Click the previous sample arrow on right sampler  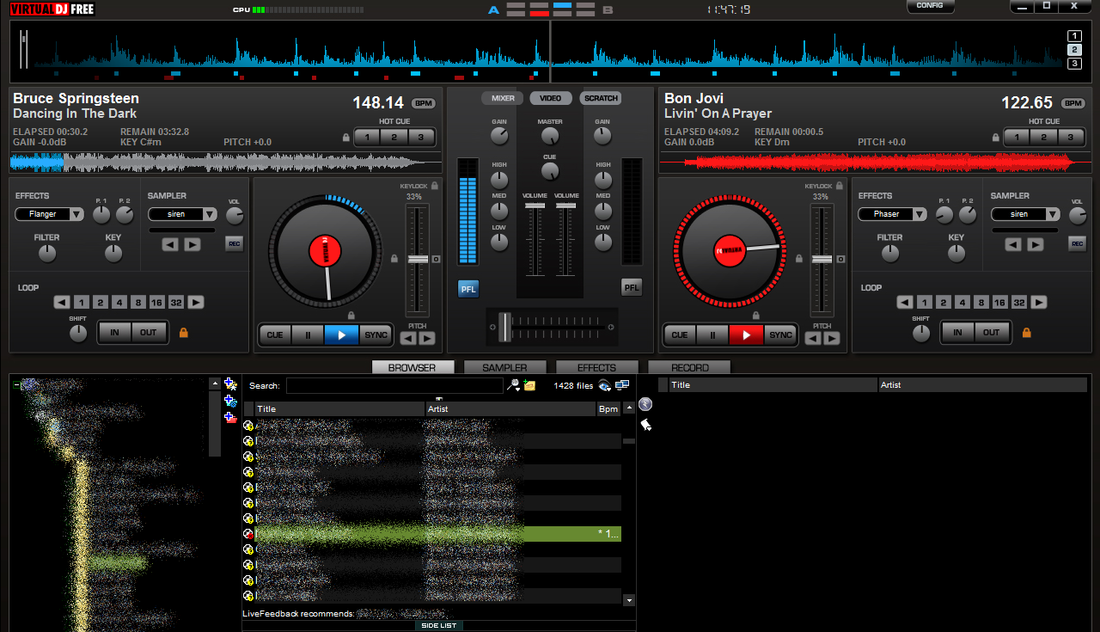pyautogui.click(x=1013, y=244)
